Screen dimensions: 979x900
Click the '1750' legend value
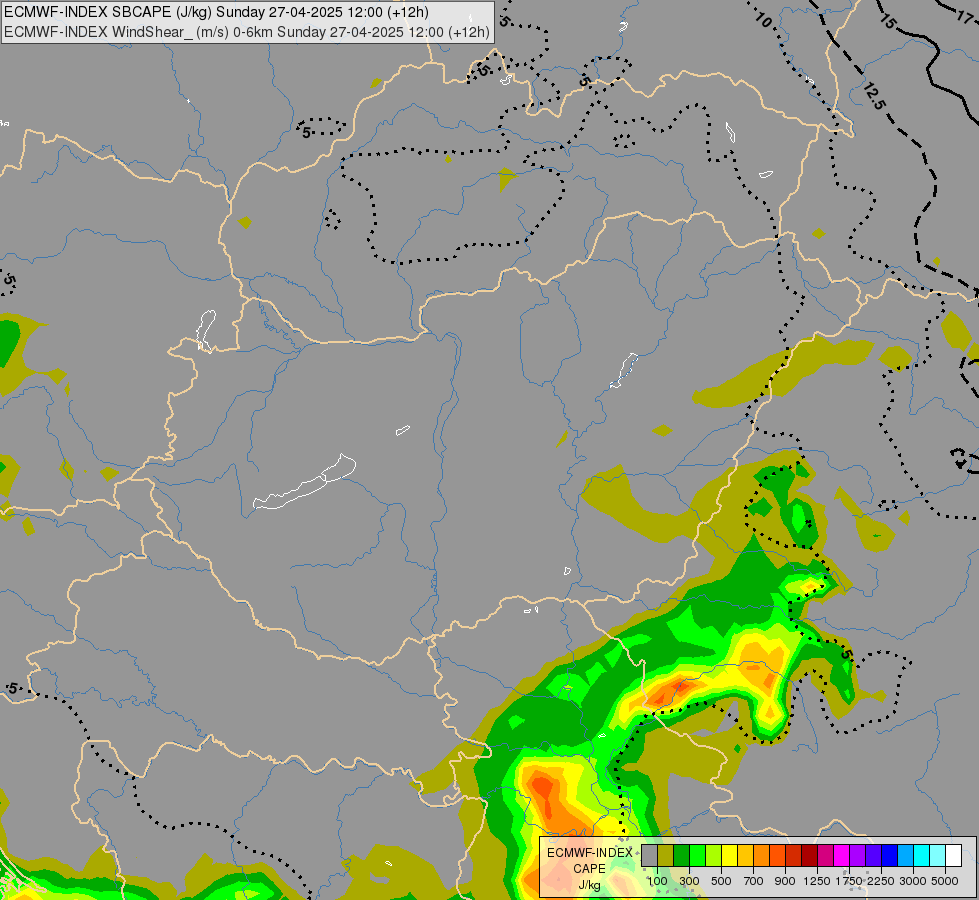(x=849, y=881)
